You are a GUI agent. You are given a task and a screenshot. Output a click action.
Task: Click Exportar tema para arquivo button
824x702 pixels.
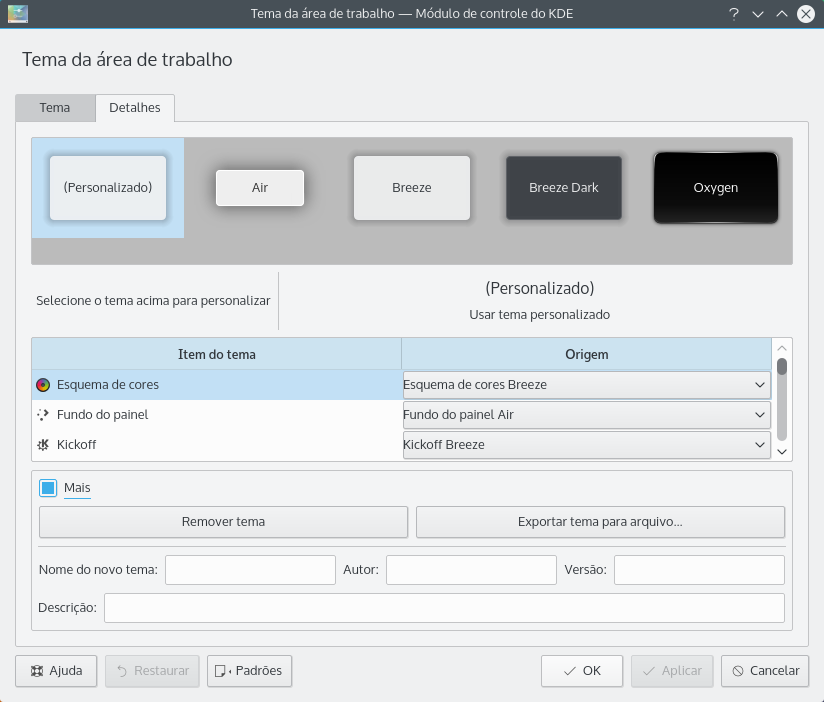point(600,522)
